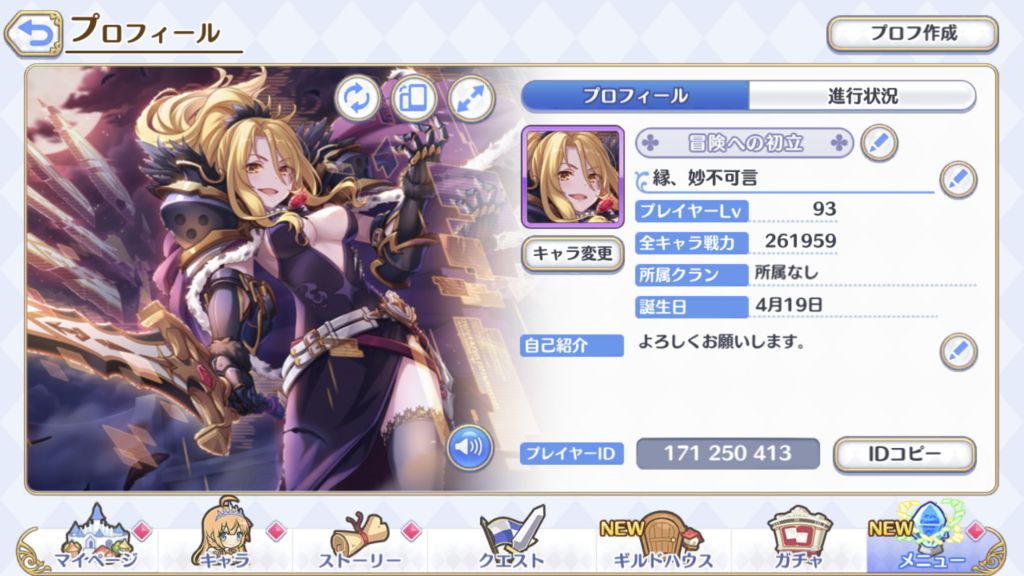The height and width of the screenshot is (576, 1024).
Task: Go to クエスト sword and flag icon
Action: pos(511,538)
